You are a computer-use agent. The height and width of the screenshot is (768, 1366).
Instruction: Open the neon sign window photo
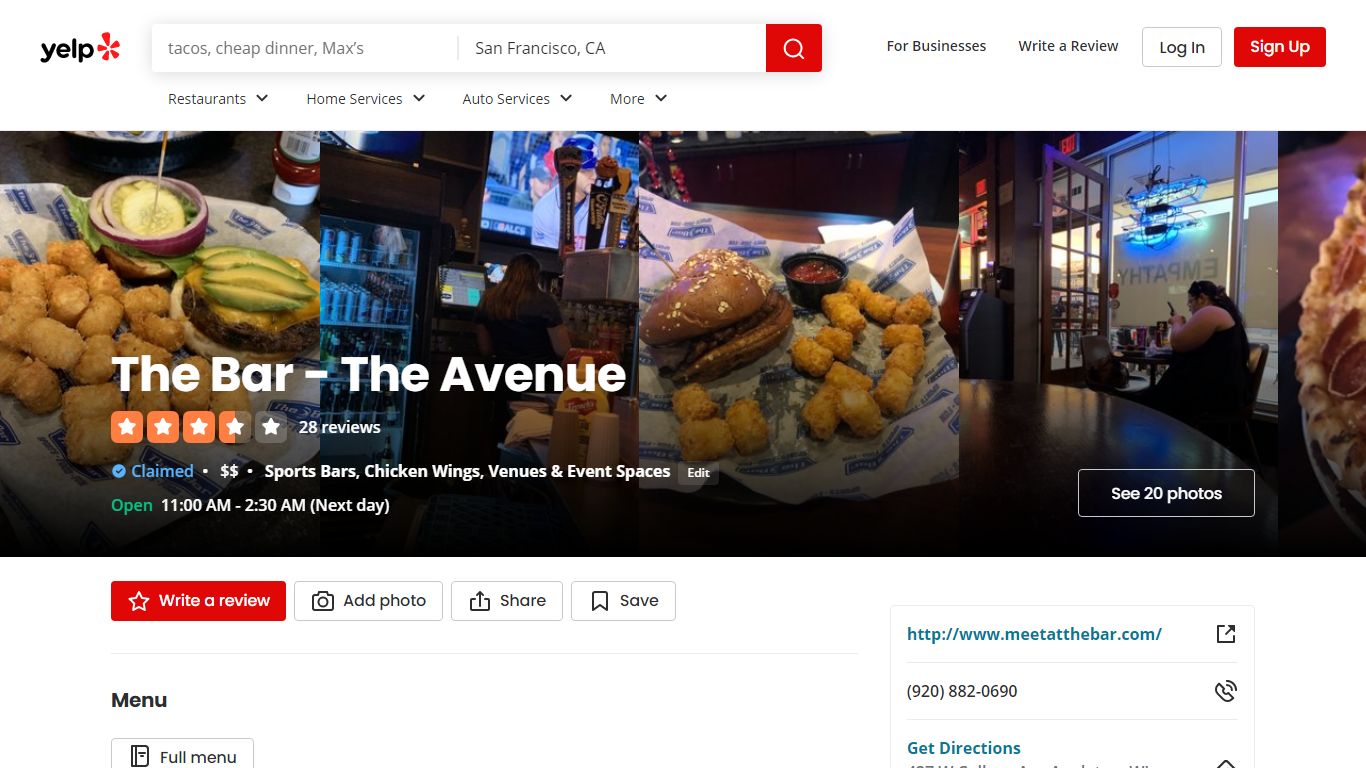[x=1118, y=343]
